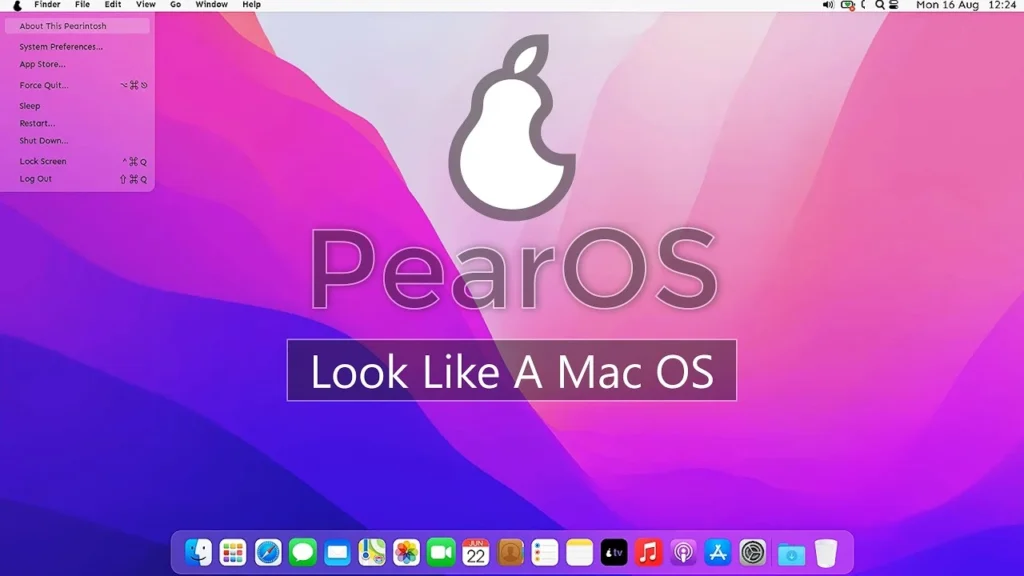Image resolution: width=1024 pixels, height=576 pixels.
Task: Open Launchpad grid icon in dock
Action: 233,552
